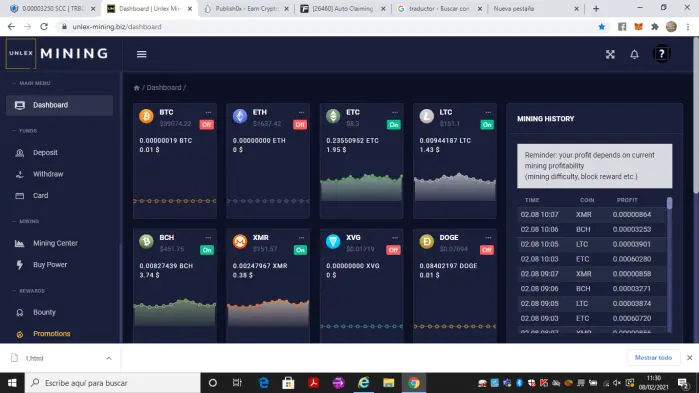Viewport: 699px width, 393px height.
Task: Toggle XMR mining On switch
Action: (x=300, y=250)
